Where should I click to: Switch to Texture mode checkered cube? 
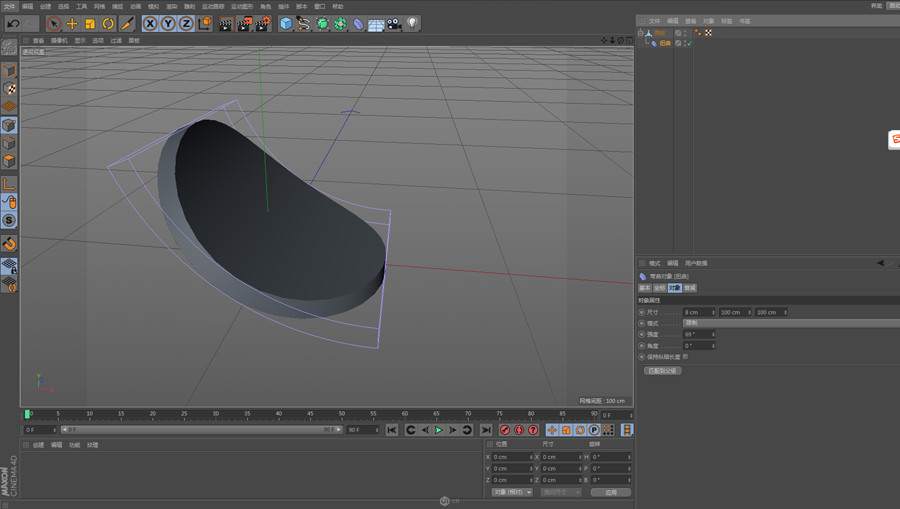9,88
